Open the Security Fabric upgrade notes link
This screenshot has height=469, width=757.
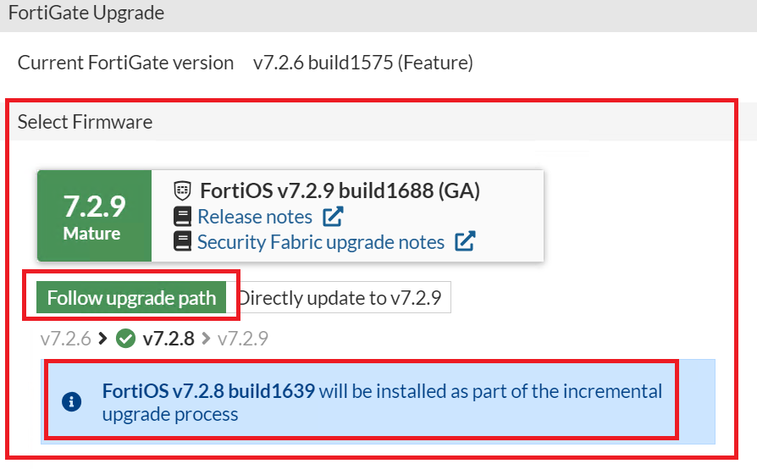pos(321,241)
